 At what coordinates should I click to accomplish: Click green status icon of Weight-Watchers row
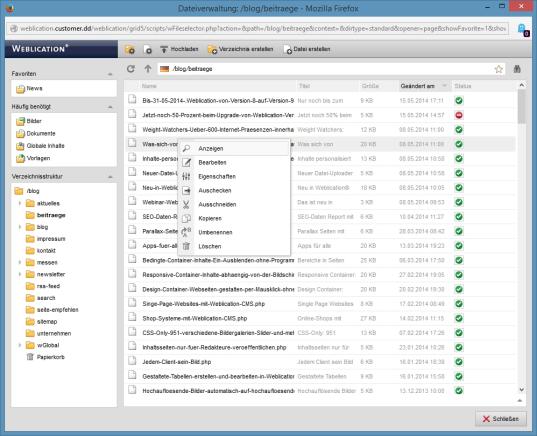459,130
